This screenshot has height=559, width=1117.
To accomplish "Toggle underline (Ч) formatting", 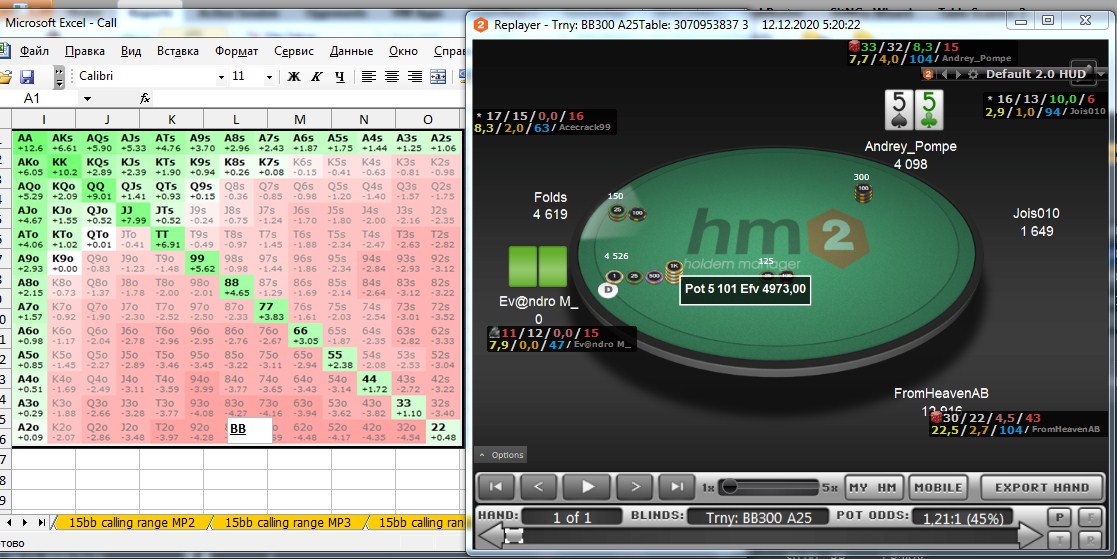I will pos(340,76).
